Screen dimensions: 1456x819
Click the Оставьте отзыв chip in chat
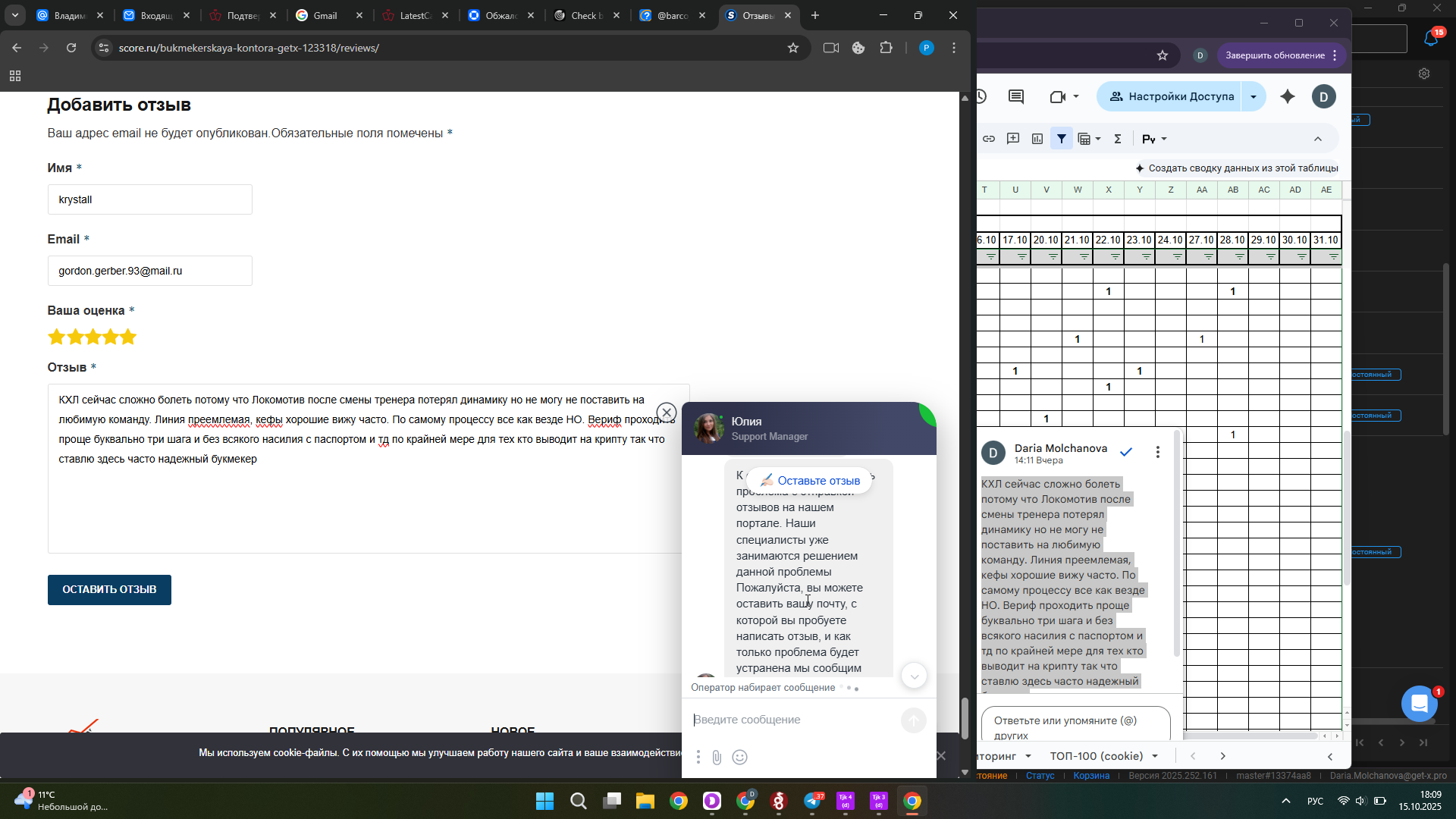(x=810, y=481)
